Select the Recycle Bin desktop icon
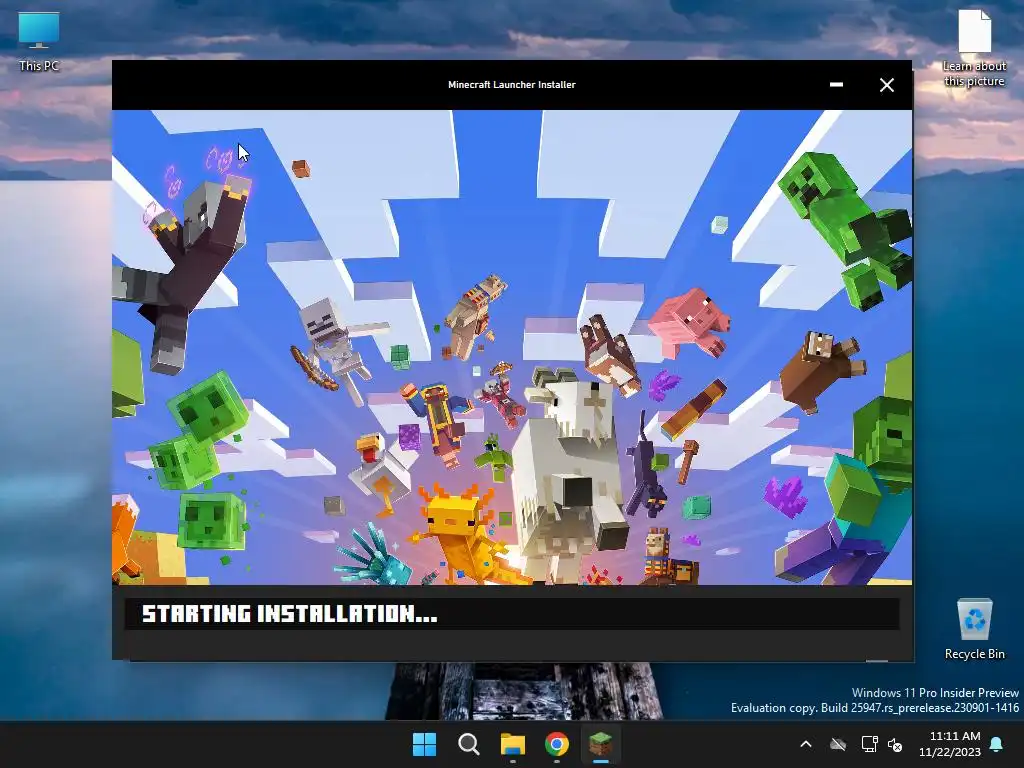 point(974,628)
